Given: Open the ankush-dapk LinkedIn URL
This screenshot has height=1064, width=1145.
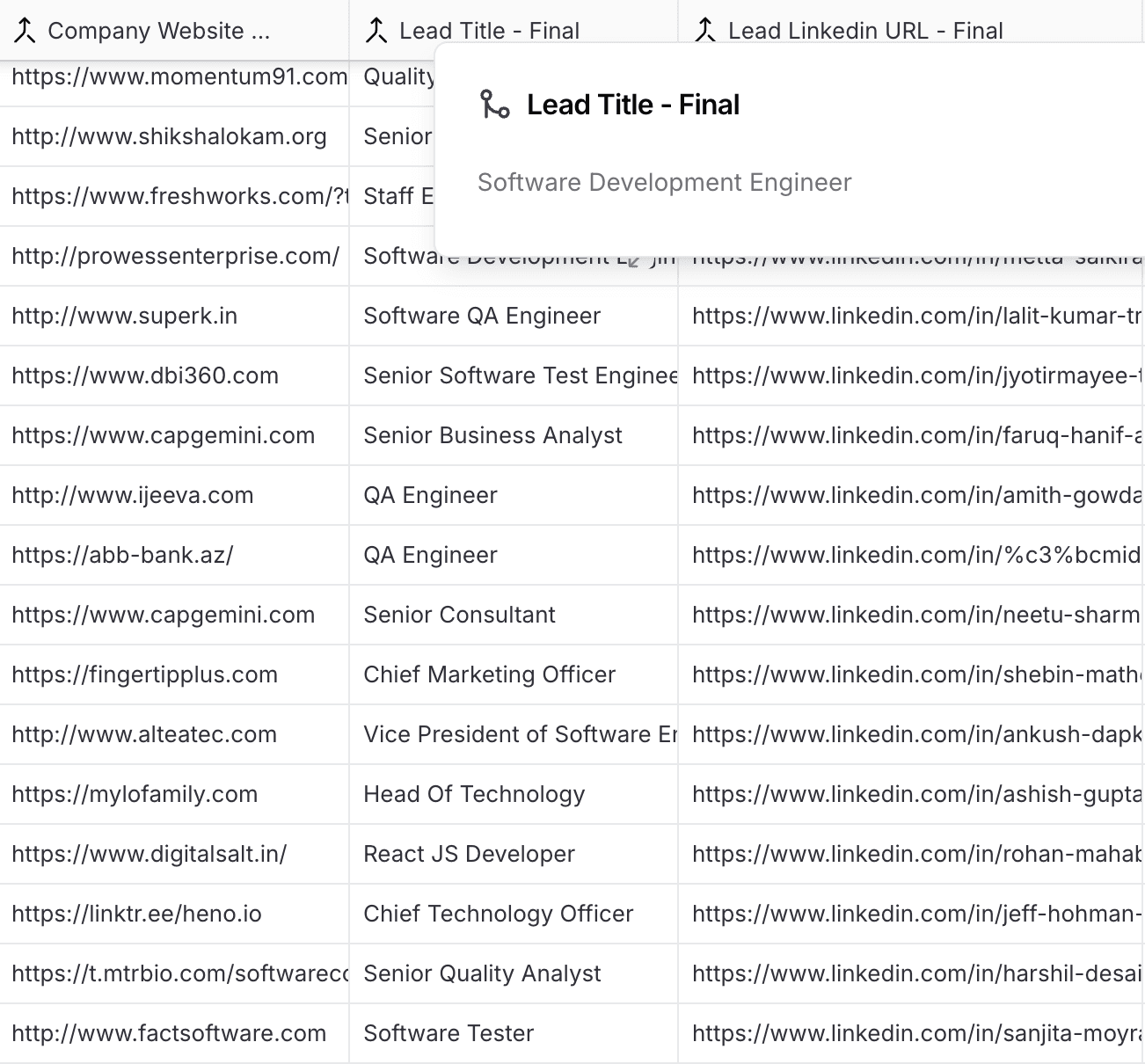Looking at the screenshot, I should pos(912,734).
